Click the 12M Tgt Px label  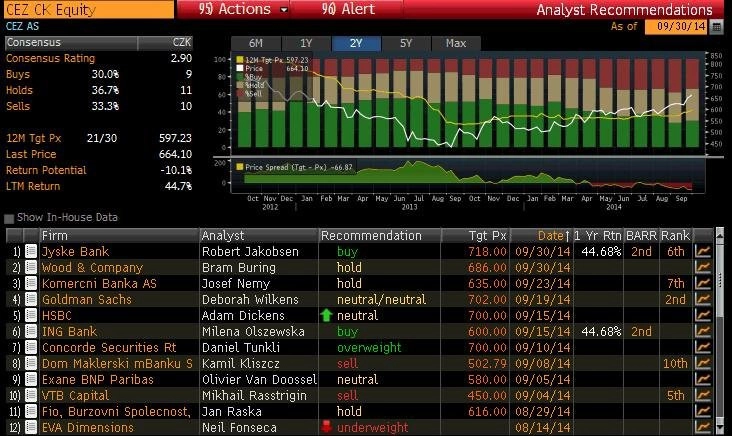click(x=34, y=138)
